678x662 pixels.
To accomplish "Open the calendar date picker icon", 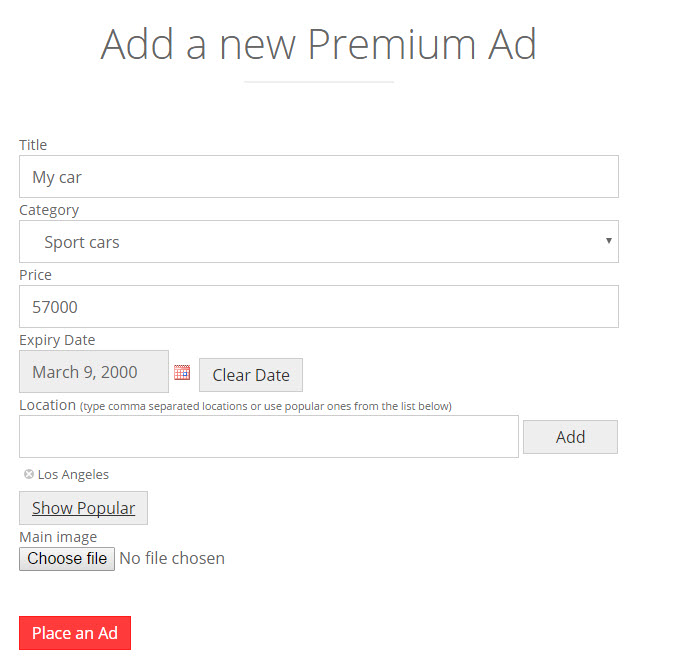I will [x=182, y=373].
